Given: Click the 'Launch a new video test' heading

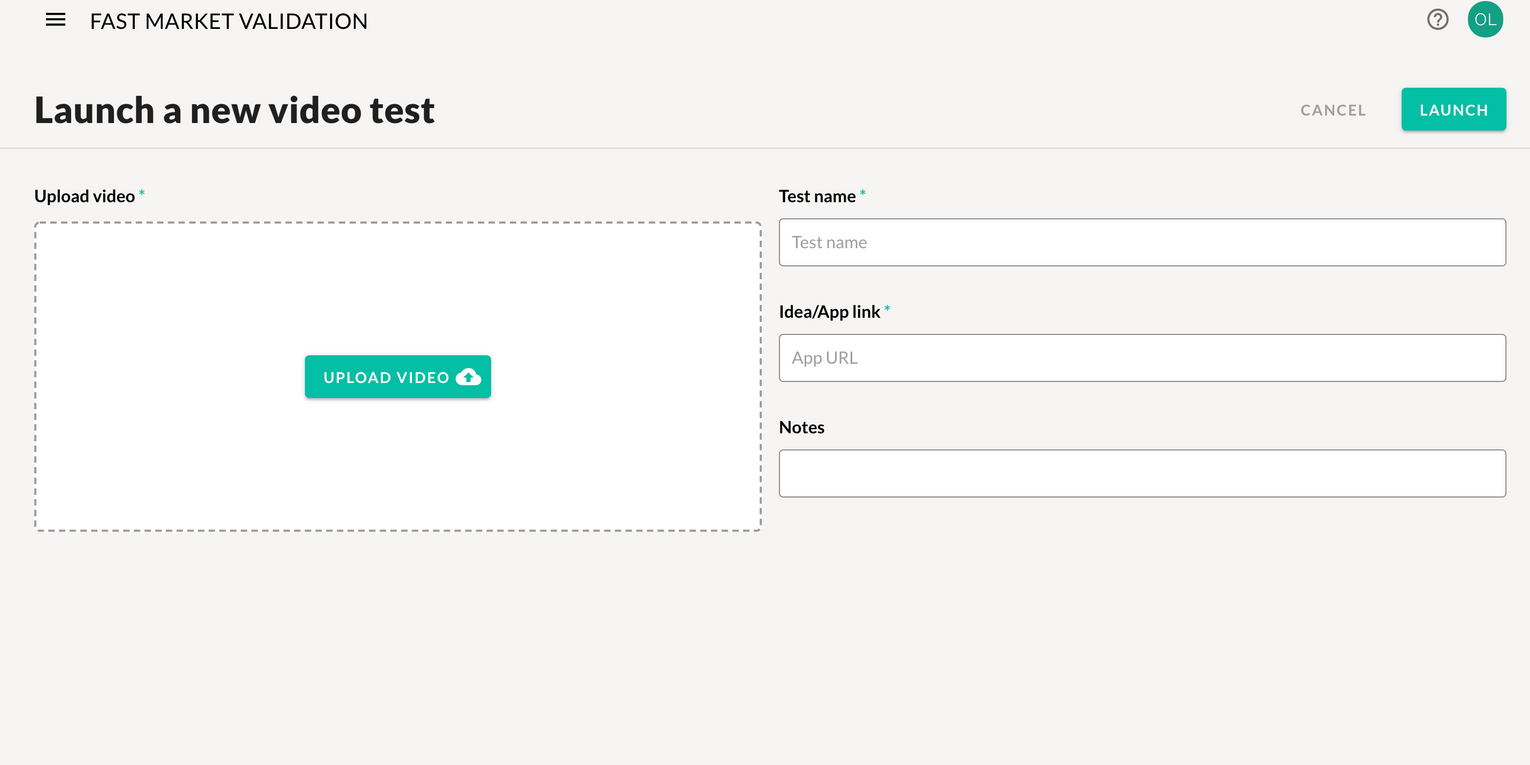Looking at the screenshot, I should click(x=235, y=110).
